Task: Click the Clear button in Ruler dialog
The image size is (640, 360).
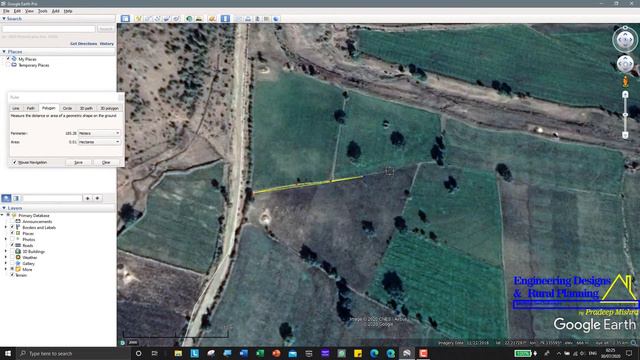Action: 106,162
